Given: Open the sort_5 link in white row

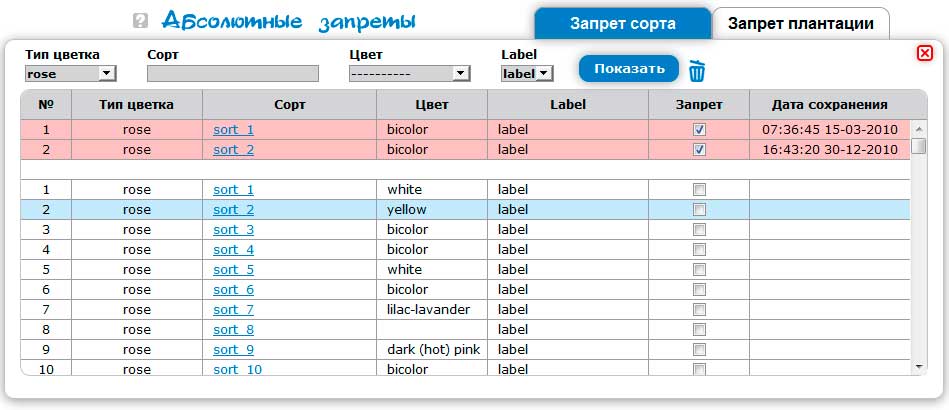Looking at the screenshot, I should click(x=233, y=270).
